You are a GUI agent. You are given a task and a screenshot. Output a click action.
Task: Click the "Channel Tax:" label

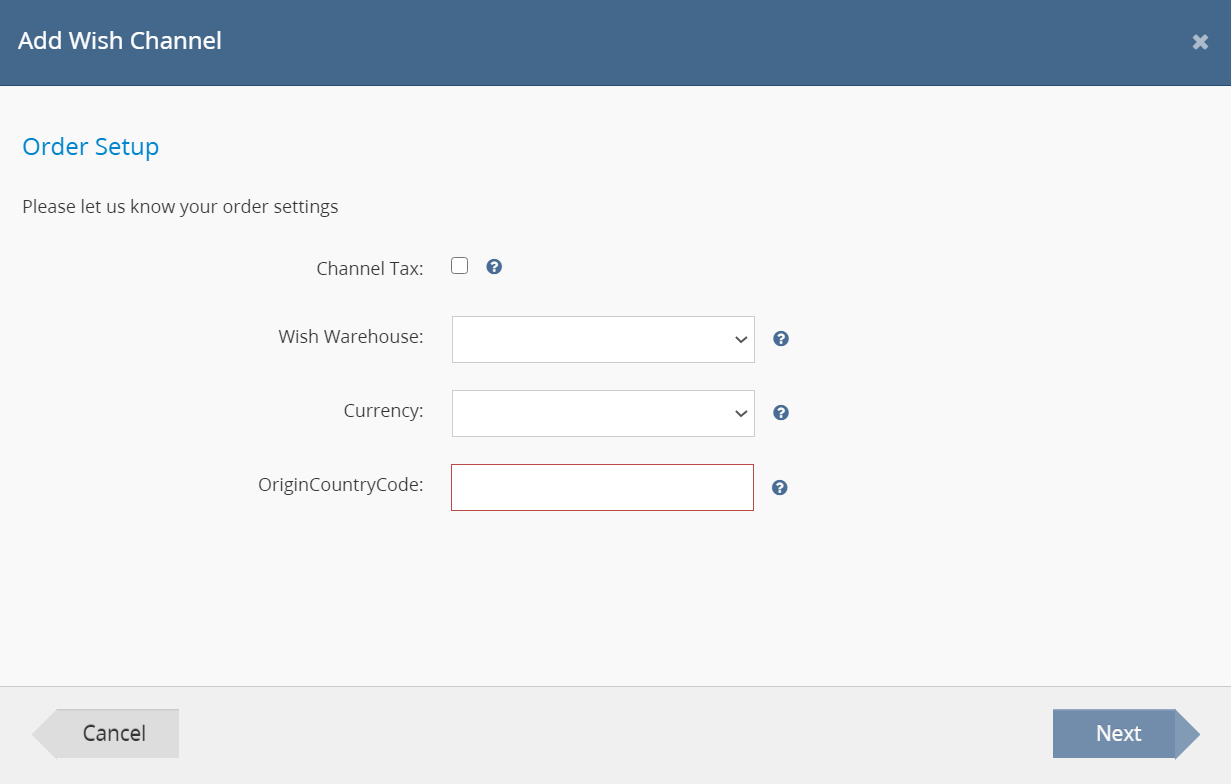369,268
